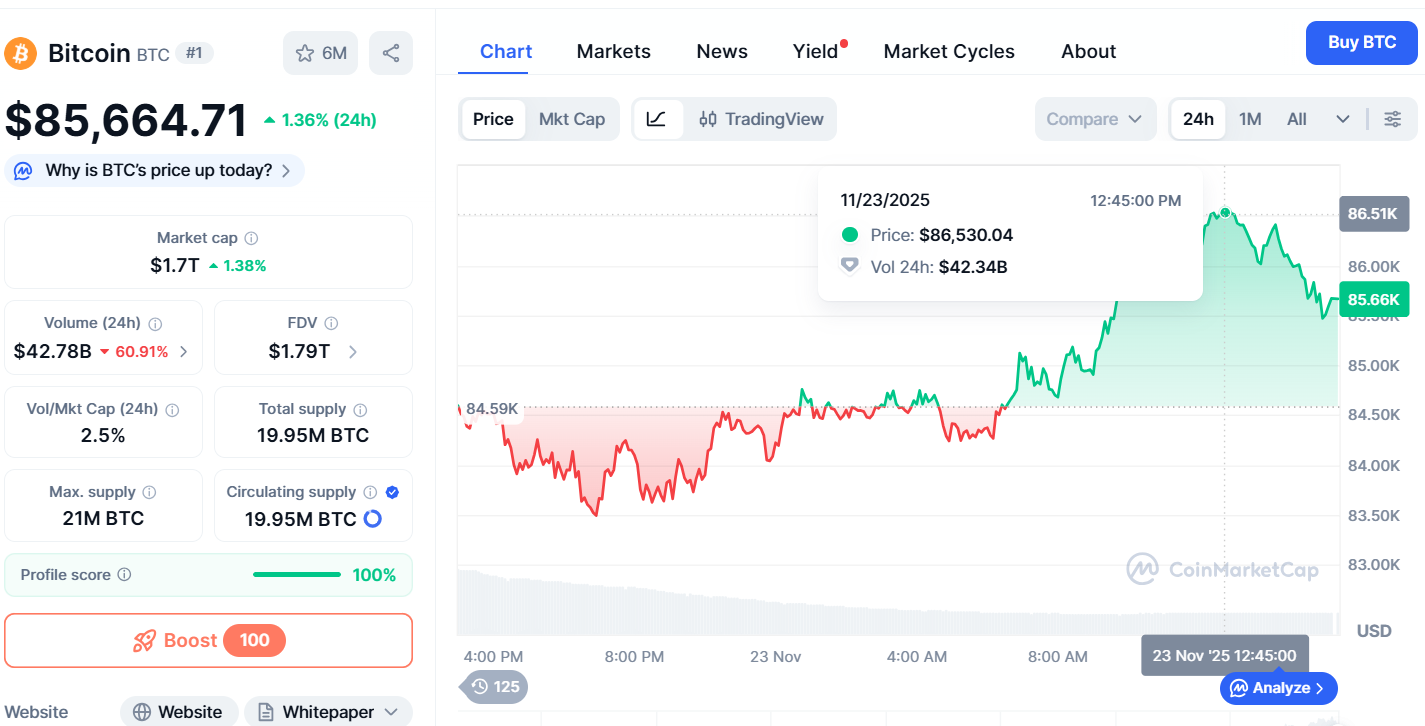The width and height of the screenshot is (1425, 726).
Task: Select All time range
Action: click(1297, 119)
